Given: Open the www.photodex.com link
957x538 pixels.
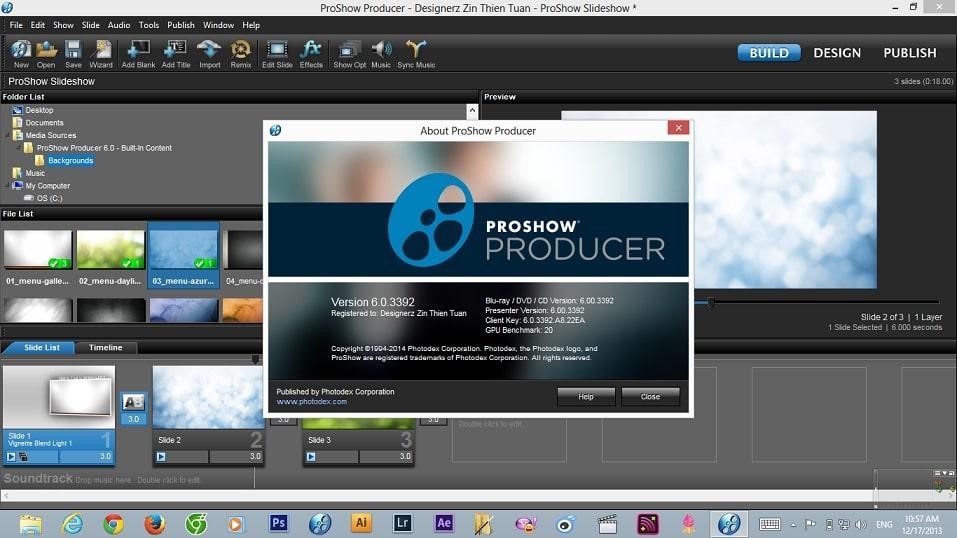Looking at the screenshot, I should [x=312, y=401].
